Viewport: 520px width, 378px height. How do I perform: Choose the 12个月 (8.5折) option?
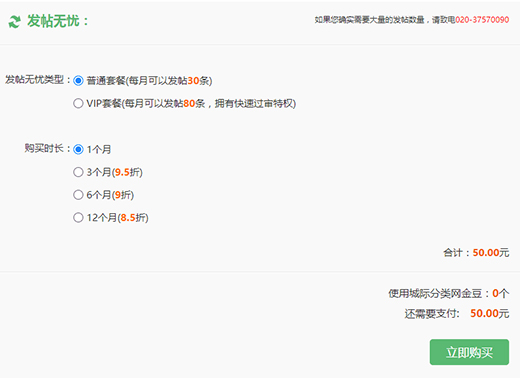click(78, 218)
